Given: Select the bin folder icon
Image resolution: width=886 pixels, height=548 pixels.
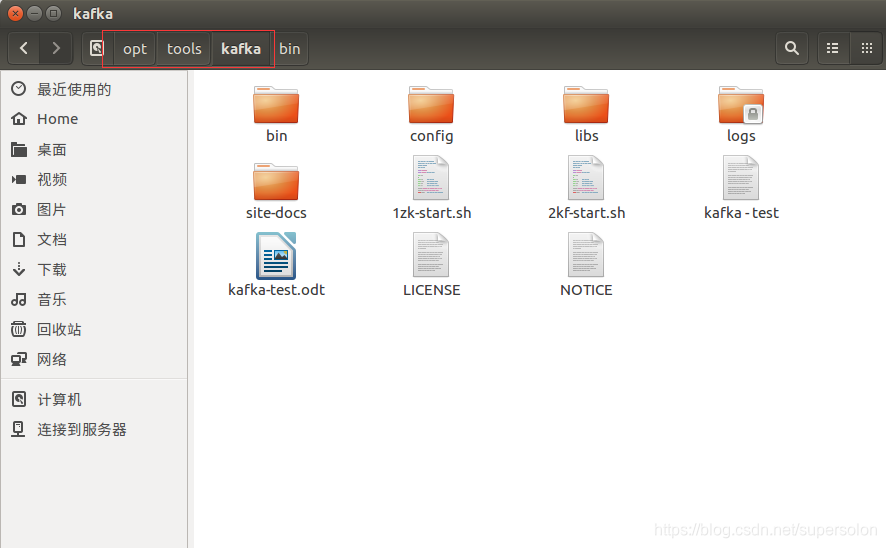Looking at the screenshot, I should 276,105.
